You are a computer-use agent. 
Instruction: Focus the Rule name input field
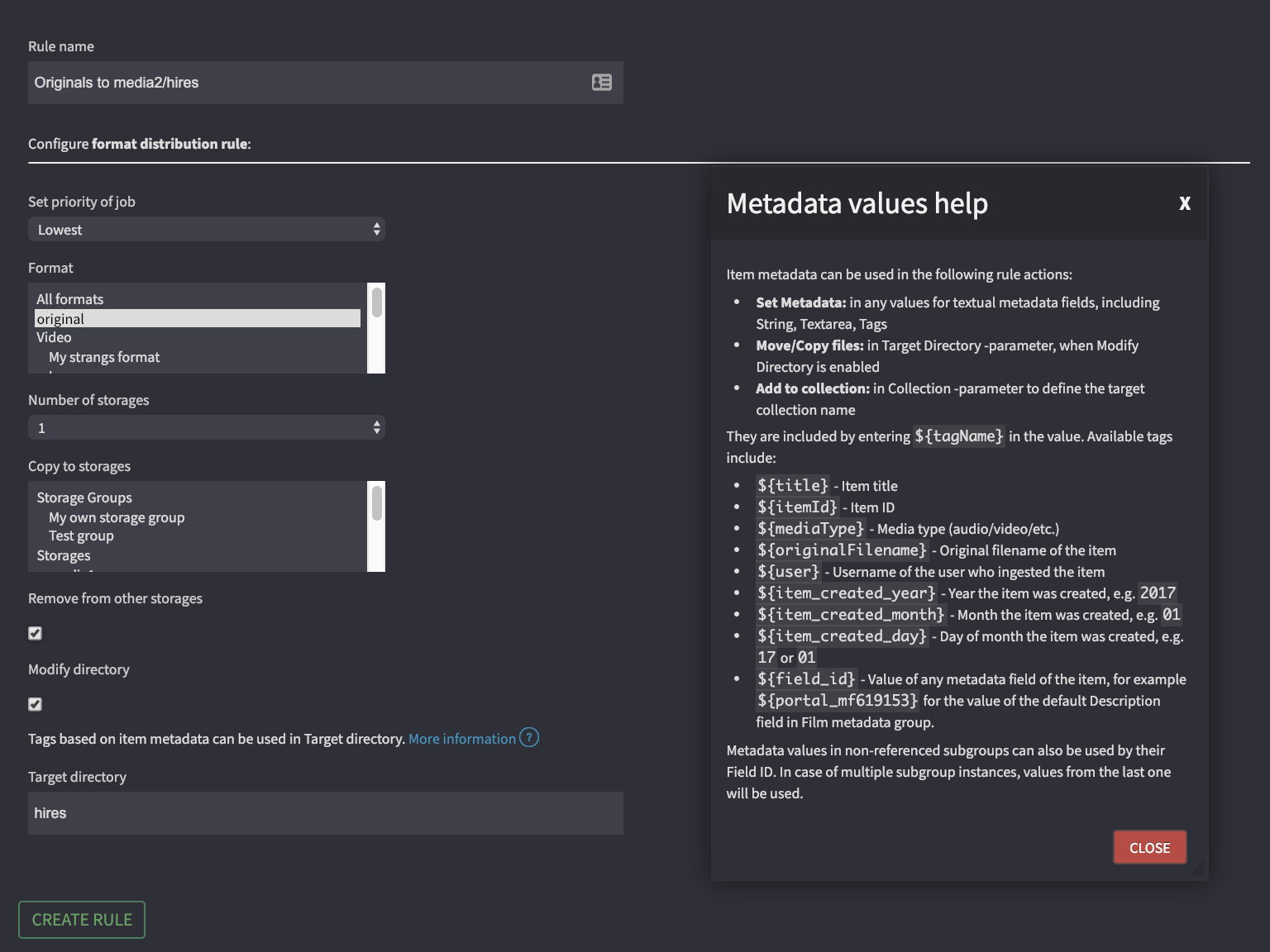(326, 83)
